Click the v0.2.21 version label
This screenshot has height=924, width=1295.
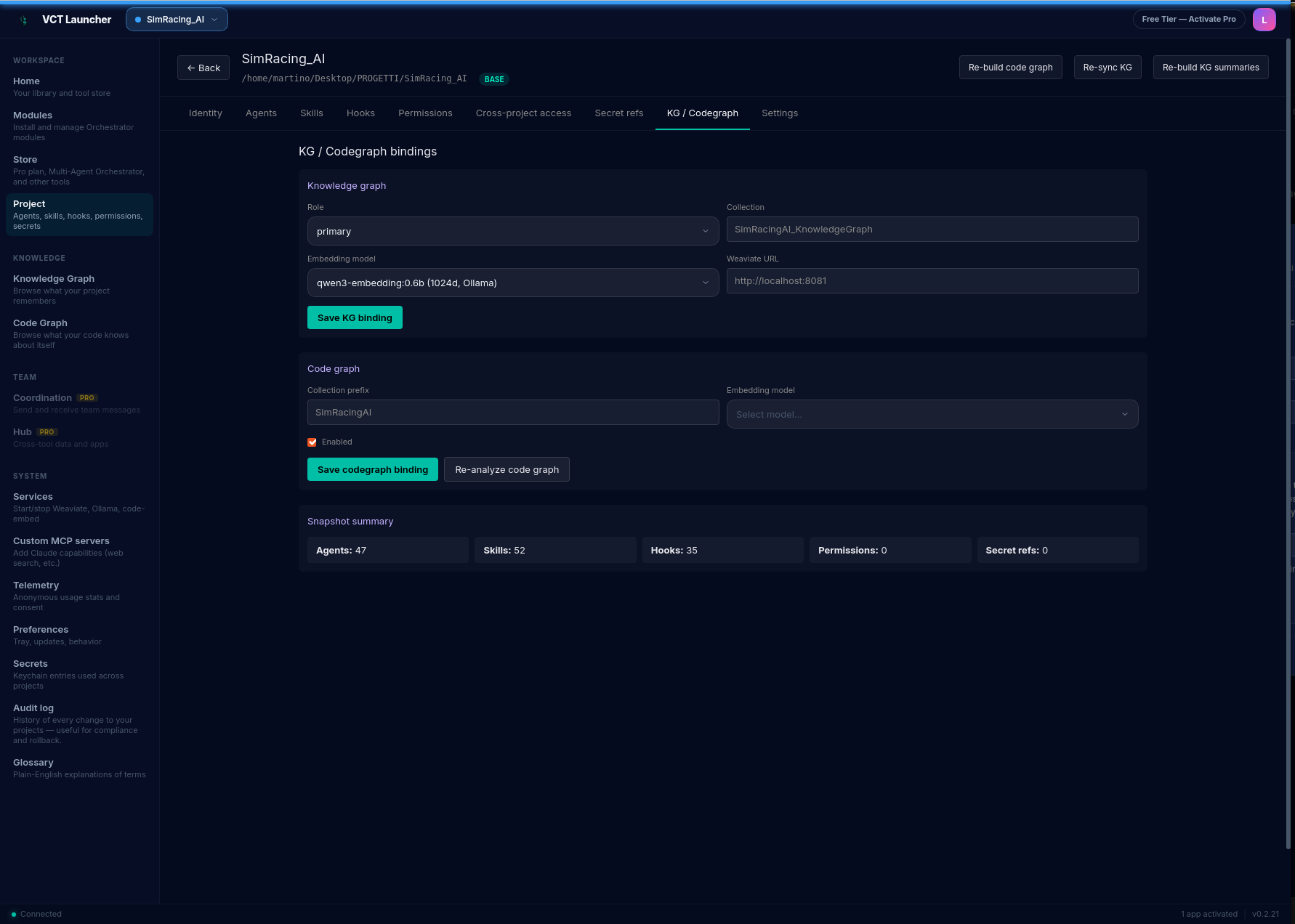pyautogui.click(x=1265, y=914)
